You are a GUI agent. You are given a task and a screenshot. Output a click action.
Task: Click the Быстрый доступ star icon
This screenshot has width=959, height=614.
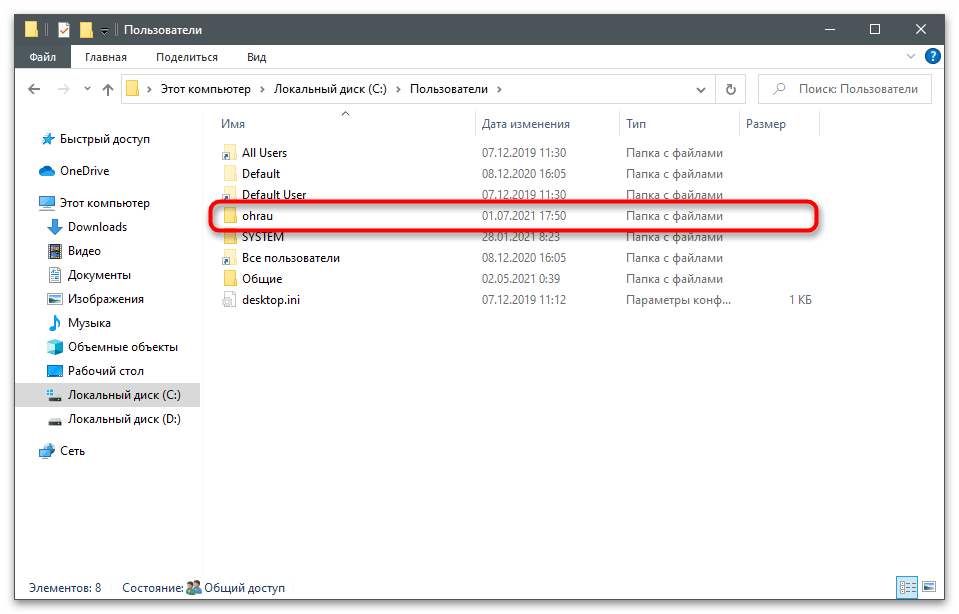click(x=47, y=139)
